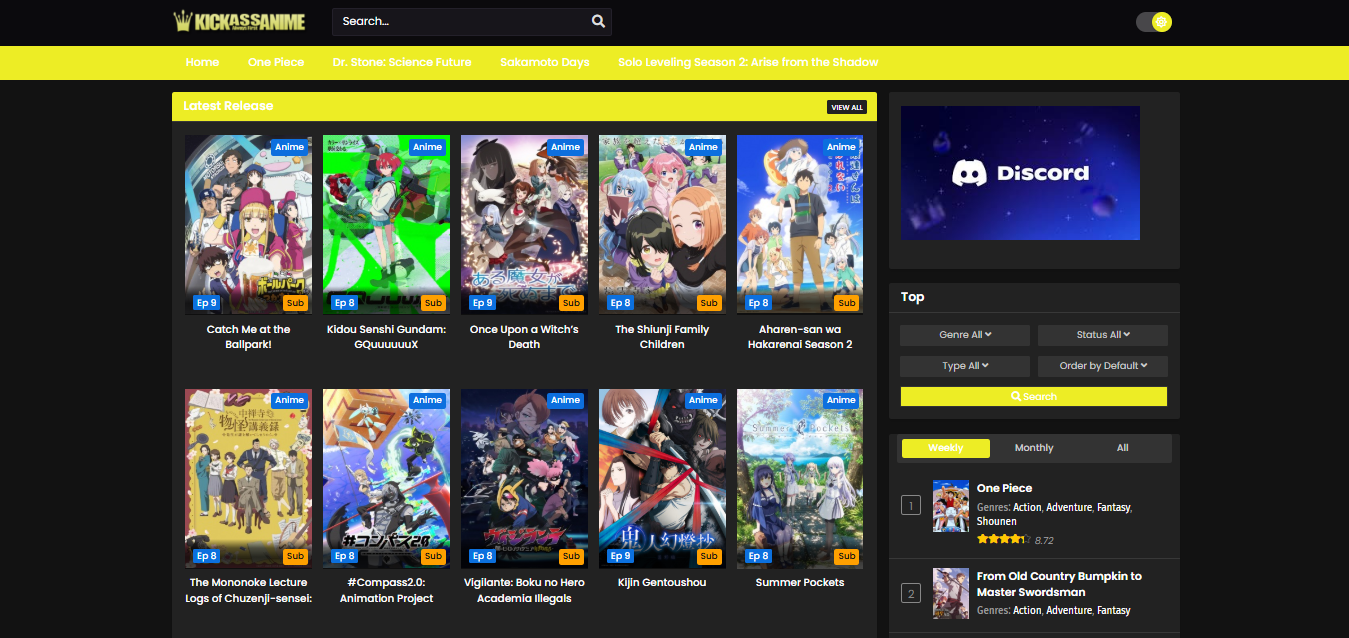Open One Piece in the yellow menu bar
This screenshot has width=1349, height=638.
[276, 62]
